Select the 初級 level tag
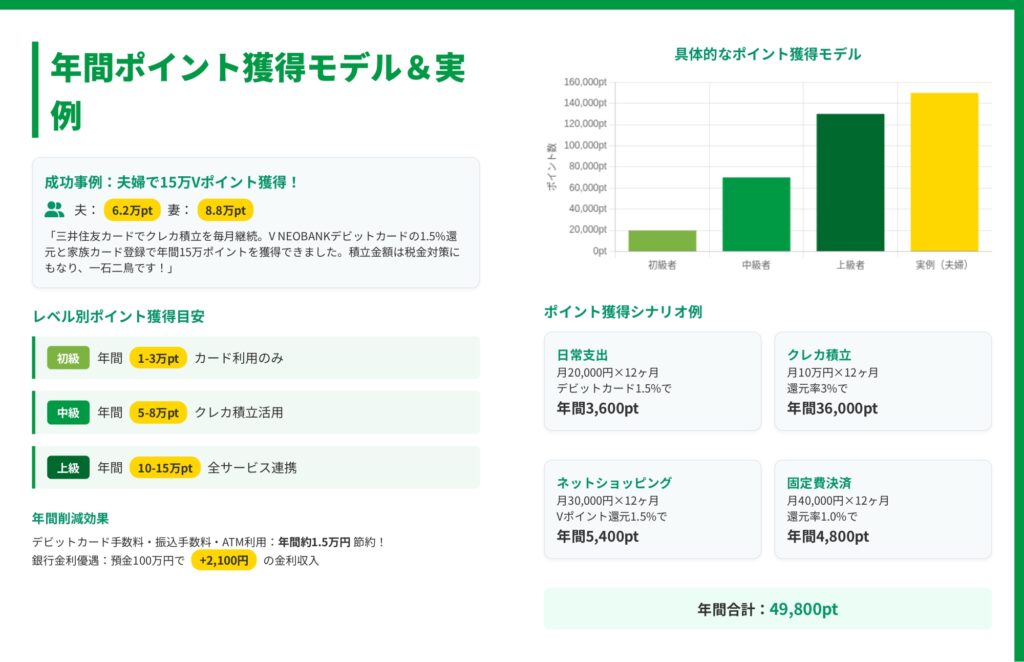Image resolution: width=1024 pixels, height=662 pixels. click(68, 358)
